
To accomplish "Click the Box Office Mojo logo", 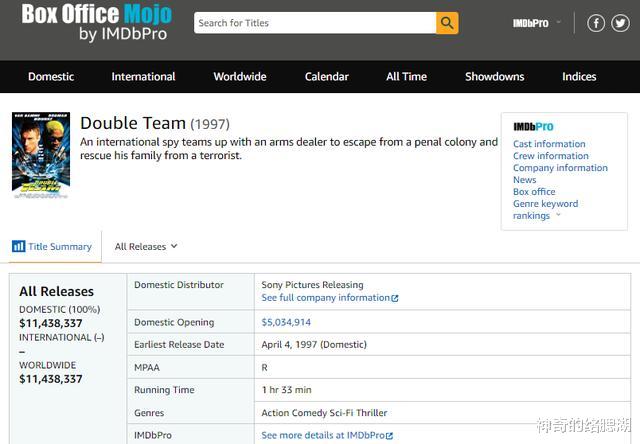I will pyautogui.click(x=96, y=22).
